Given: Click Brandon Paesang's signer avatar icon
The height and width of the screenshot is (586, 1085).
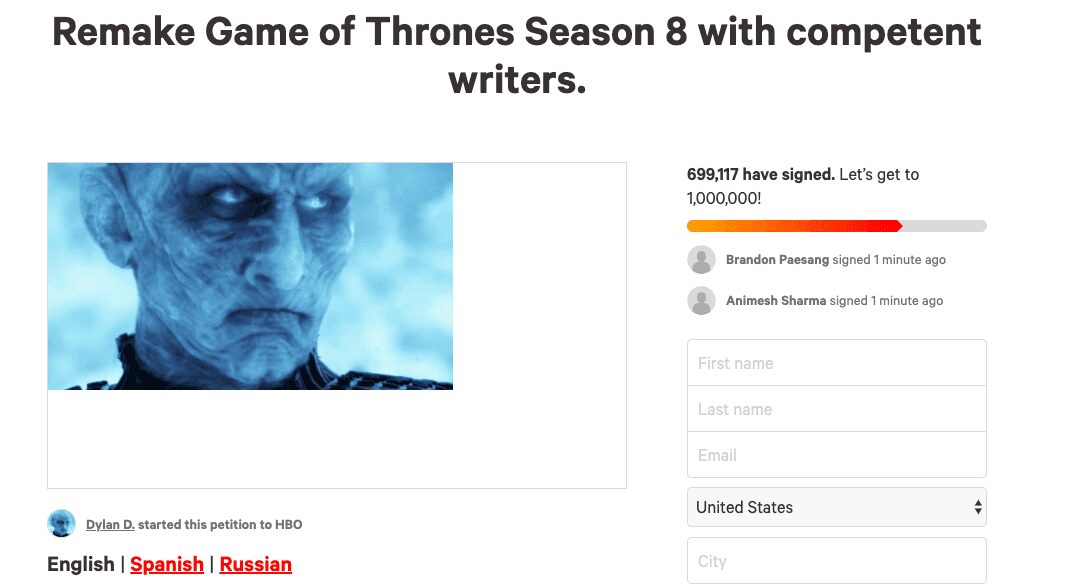Looking at the screenshot, I should click(701, 260).
